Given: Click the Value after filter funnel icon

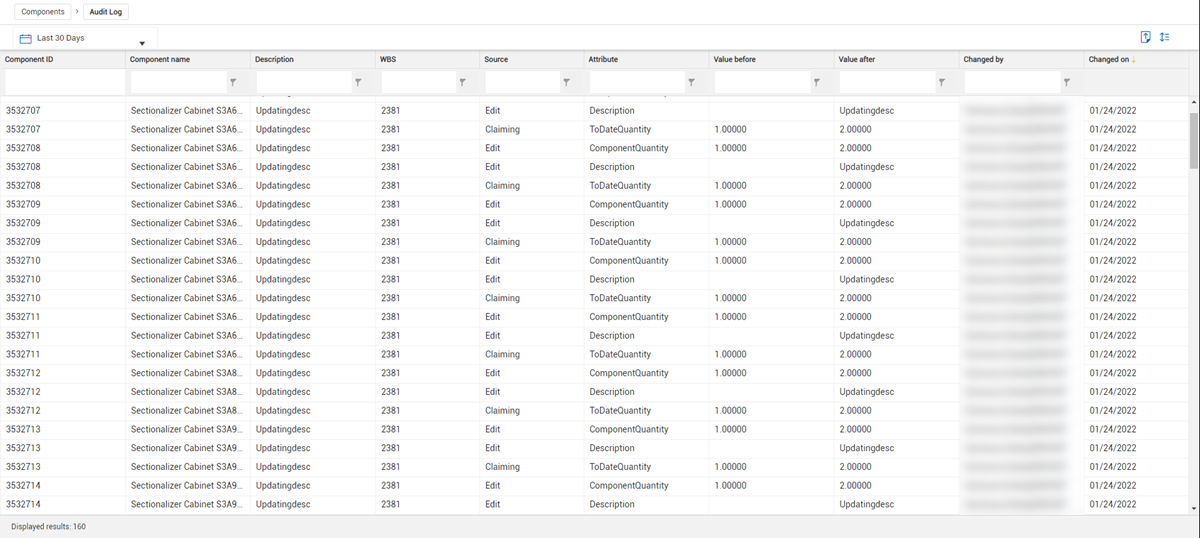Looking at the screenshot, I should (x=941, y=82).
